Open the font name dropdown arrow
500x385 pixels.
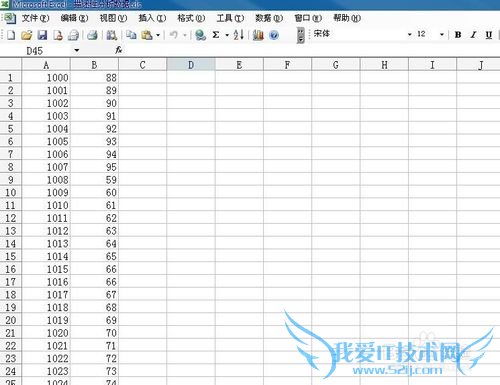coord(409,34)
